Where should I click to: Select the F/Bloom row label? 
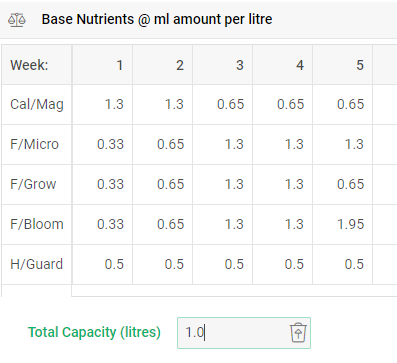tap(37, 224)
